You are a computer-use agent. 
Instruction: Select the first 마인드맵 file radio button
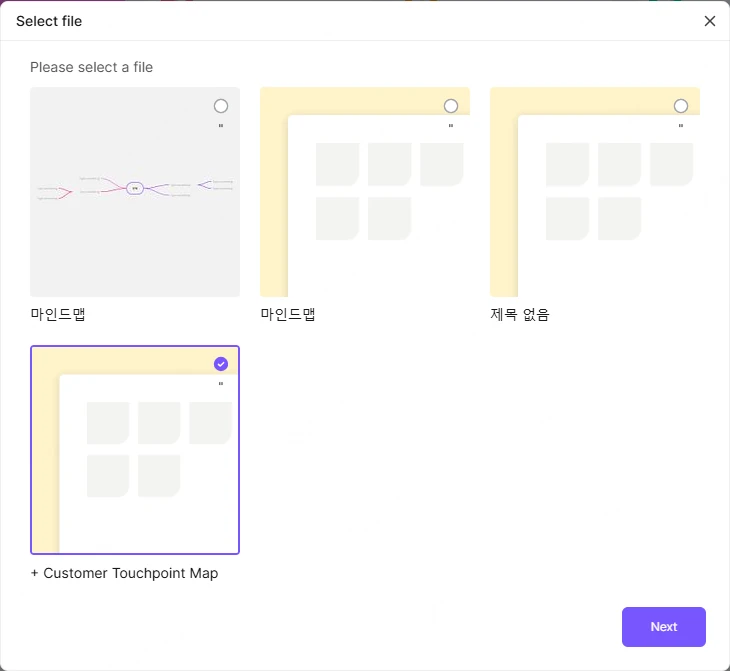[x=221, y=106]
